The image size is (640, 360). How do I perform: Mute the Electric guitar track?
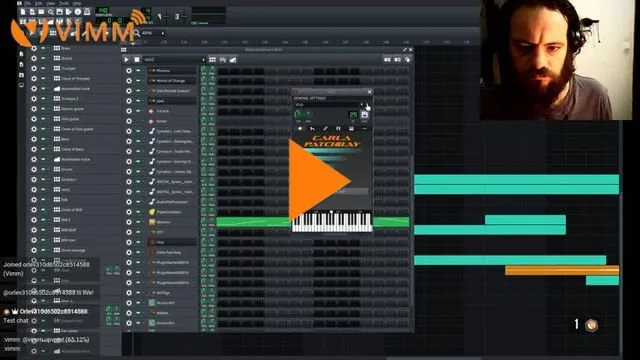[44, 109]
